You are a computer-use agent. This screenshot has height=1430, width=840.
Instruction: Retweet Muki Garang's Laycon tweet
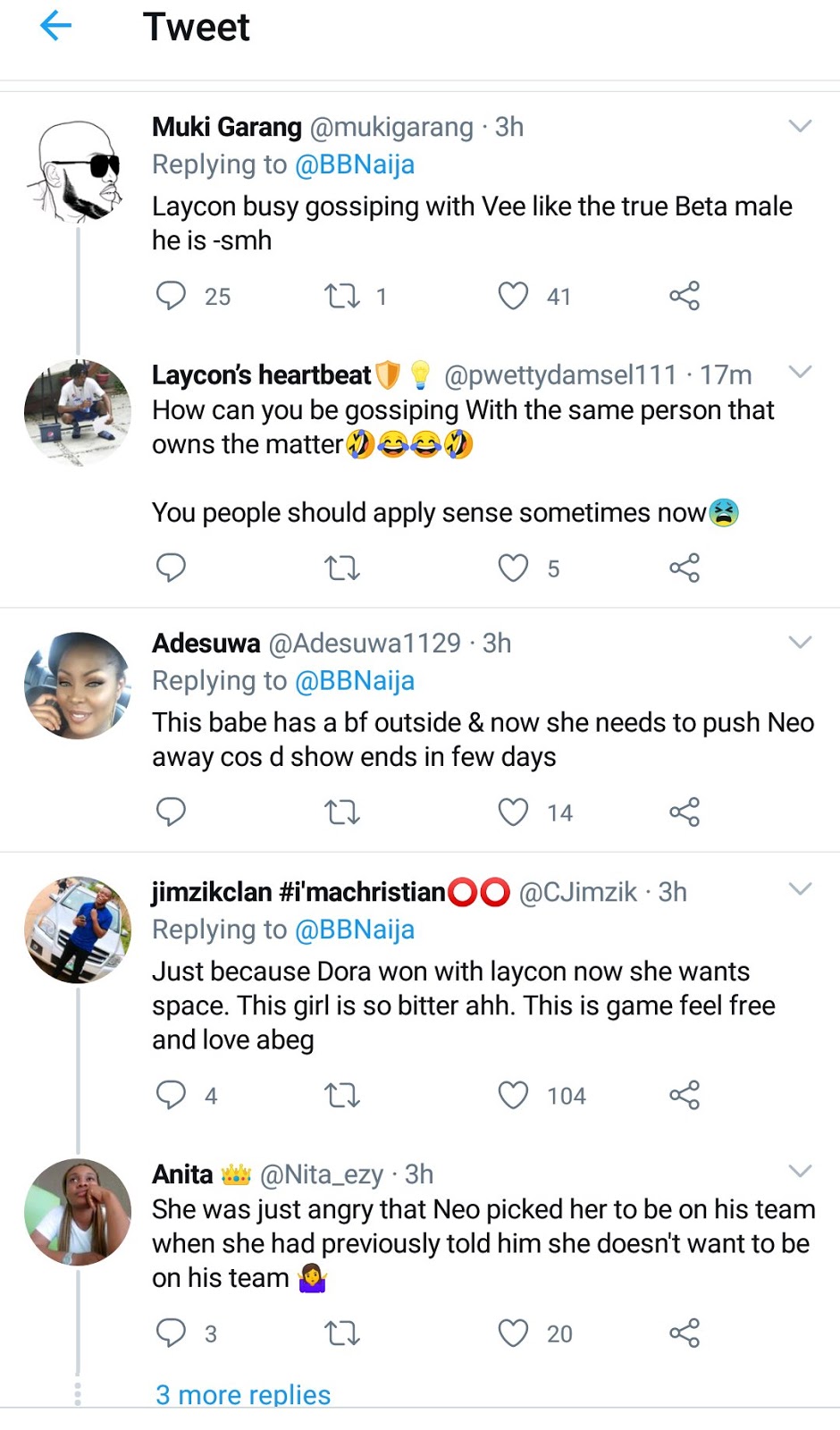click(x=341, y=296)
